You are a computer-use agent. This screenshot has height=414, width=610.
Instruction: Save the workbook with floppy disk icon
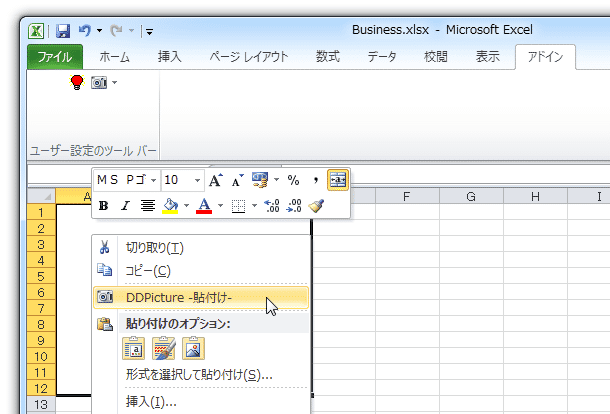[63, 31]
